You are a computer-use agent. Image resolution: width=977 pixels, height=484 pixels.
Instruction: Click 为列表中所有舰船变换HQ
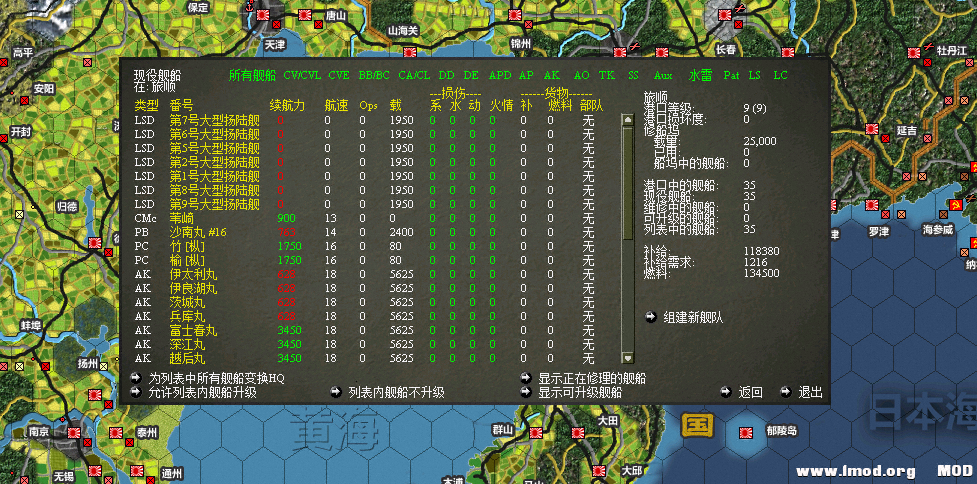pos(217,378)
